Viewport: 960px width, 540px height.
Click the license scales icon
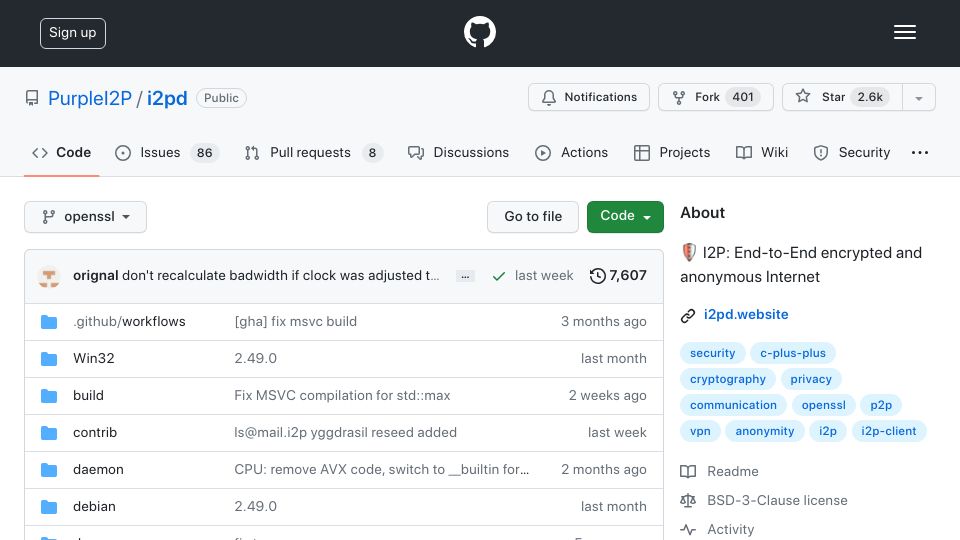[x=688, y=500]
